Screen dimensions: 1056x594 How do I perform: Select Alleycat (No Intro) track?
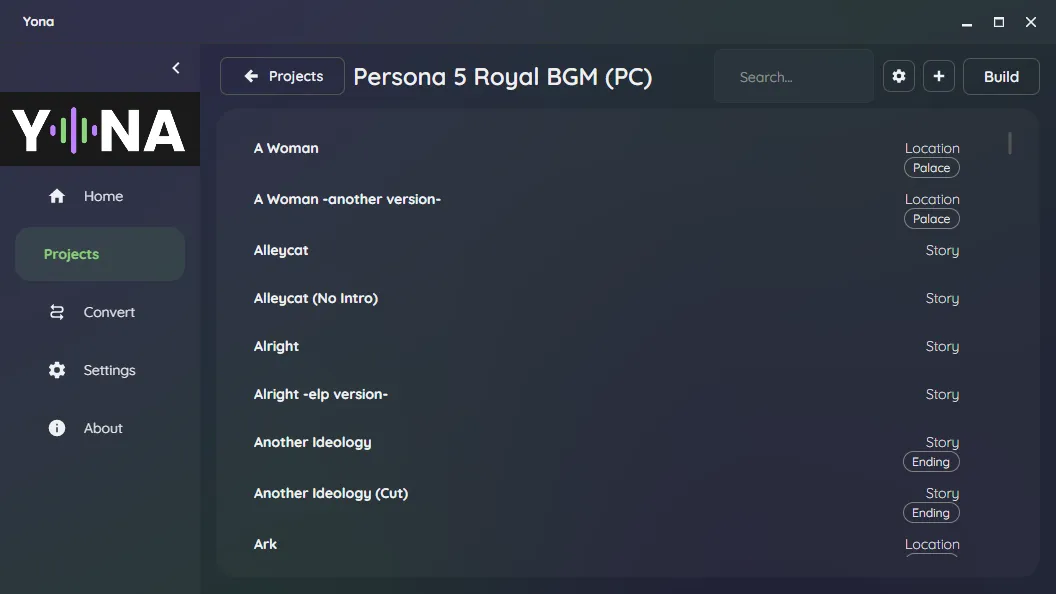coord(316,298)
